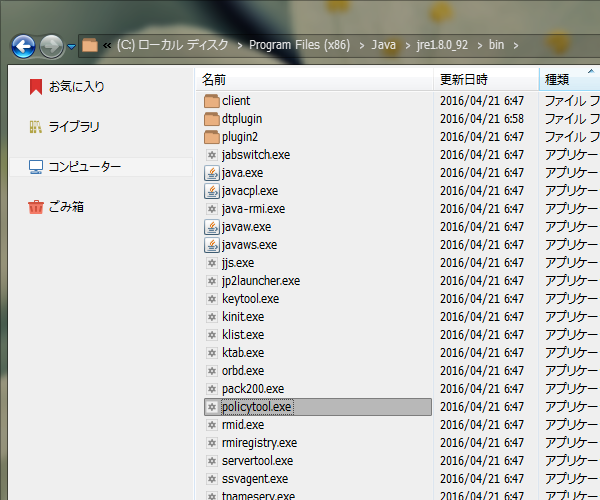Select the javaws.exe Java cup icon

click(x=212, y=245)
